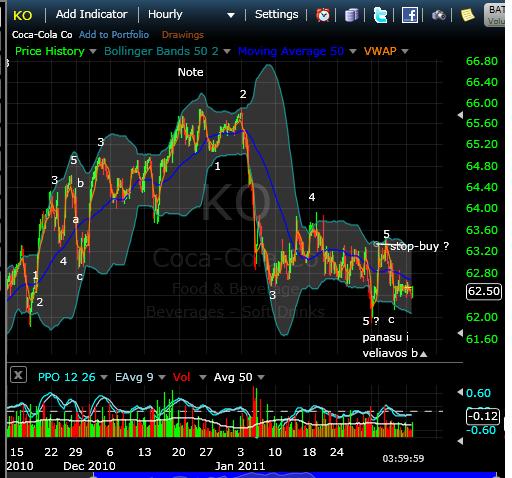Viewport: 512px width, 478px height.
Task: Click the camera snapshot icon
Action: (438, 15)
